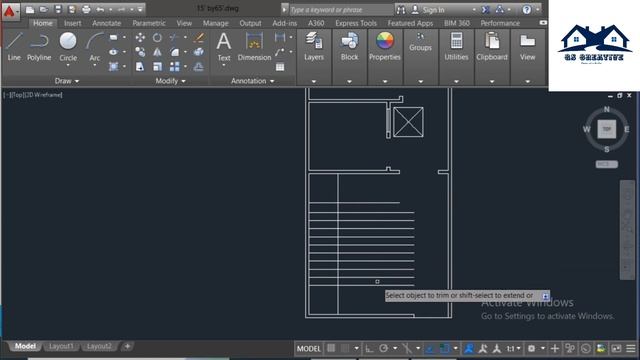Switch to the Parametric tab

tap(149, 23)
